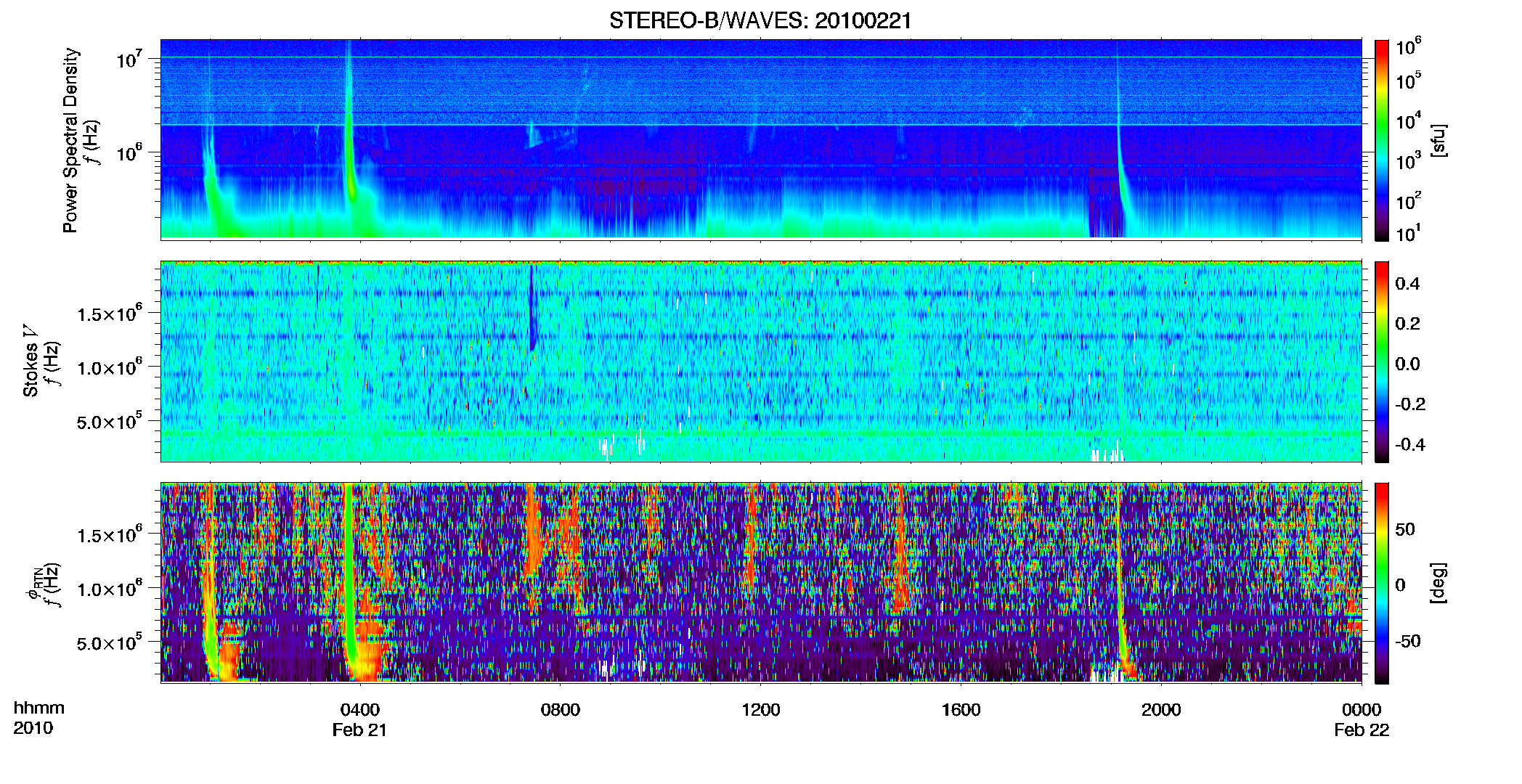Click the 2000 time tick label
Screen dimensions: 1522x784
[1161, 710]
